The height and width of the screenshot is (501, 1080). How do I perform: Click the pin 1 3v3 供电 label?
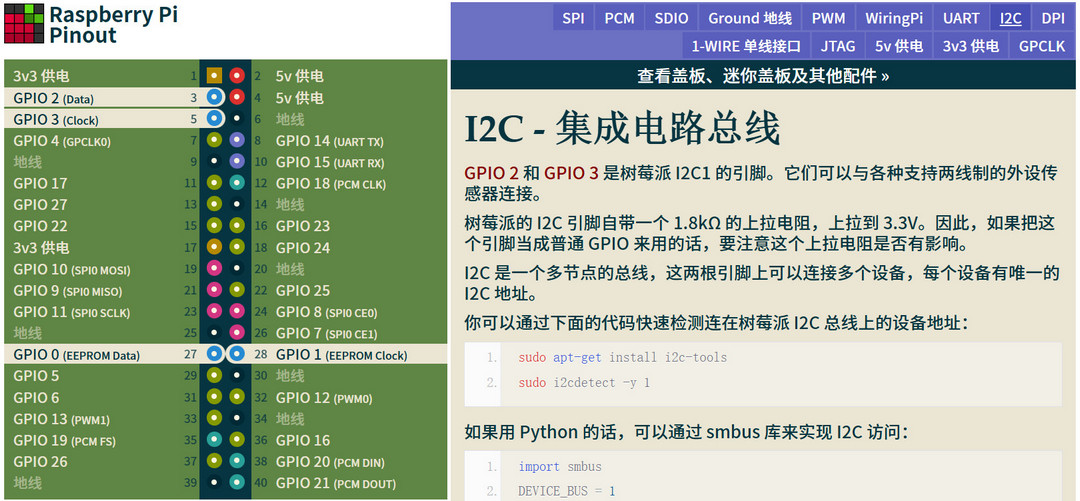click(x=41, y=76)
